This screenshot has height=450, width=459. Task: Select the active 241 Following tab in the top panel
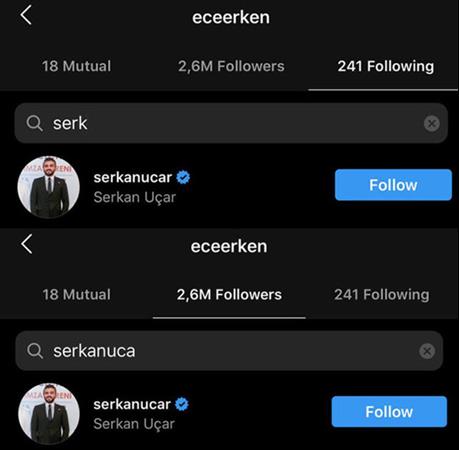click(x=386, y=66)
